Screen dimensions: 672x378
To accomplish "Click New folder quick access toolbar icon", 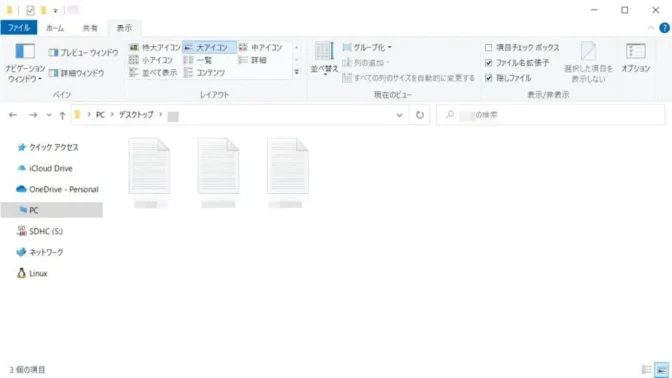I will pos(43,10).
